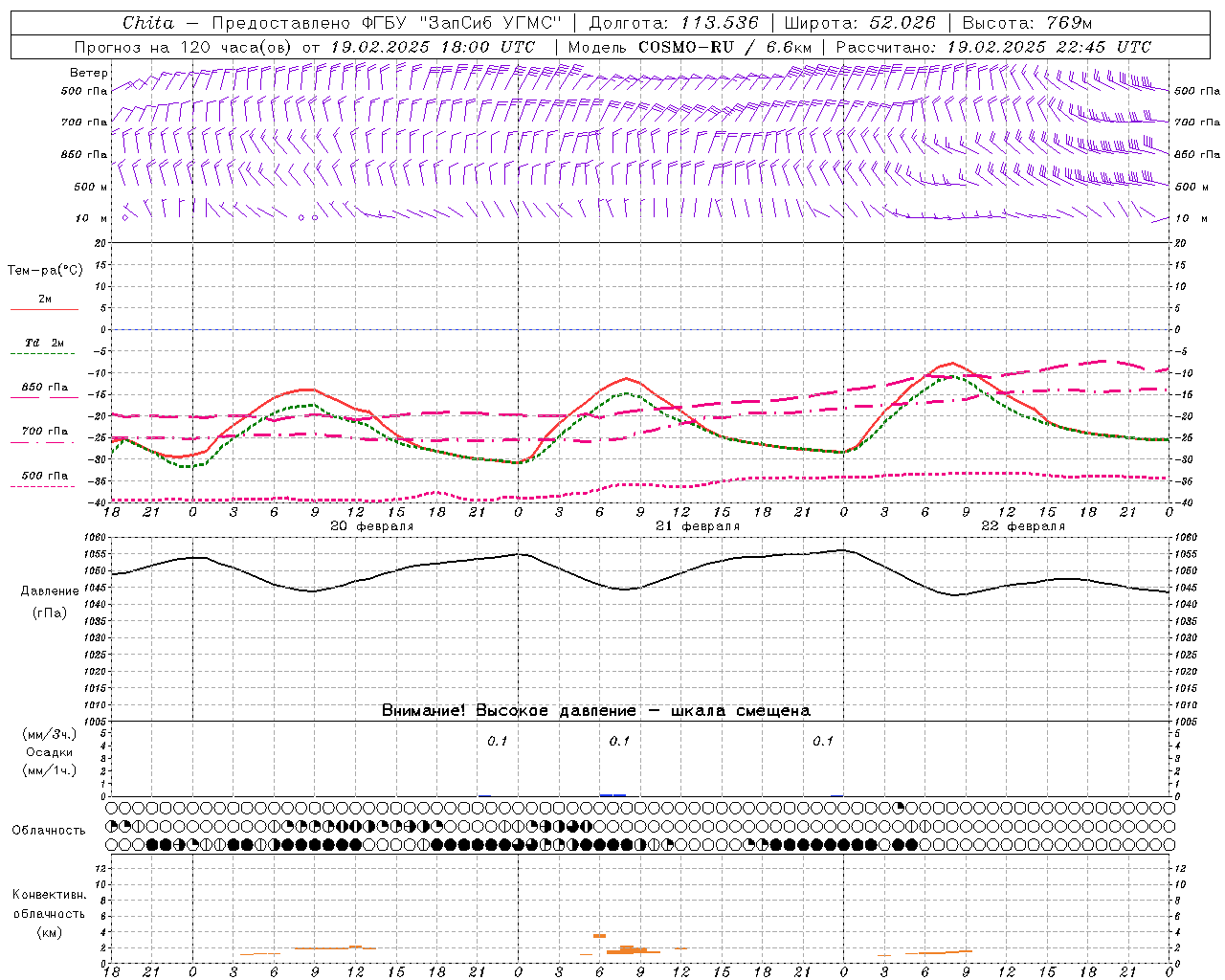1225x980 pixels.
Task: Click the "Облачность" cloudiness label
Action: tap(49, 831)
